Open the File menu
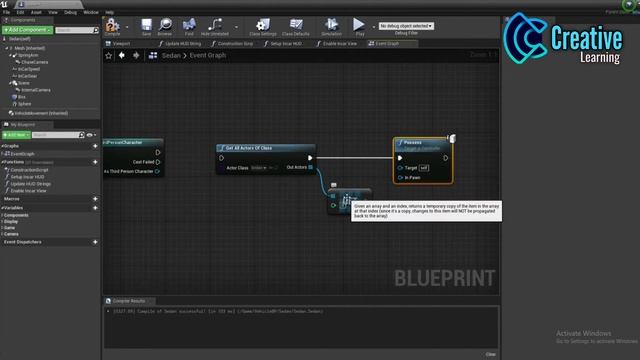 pyautogui.click(x=7, y=12)
